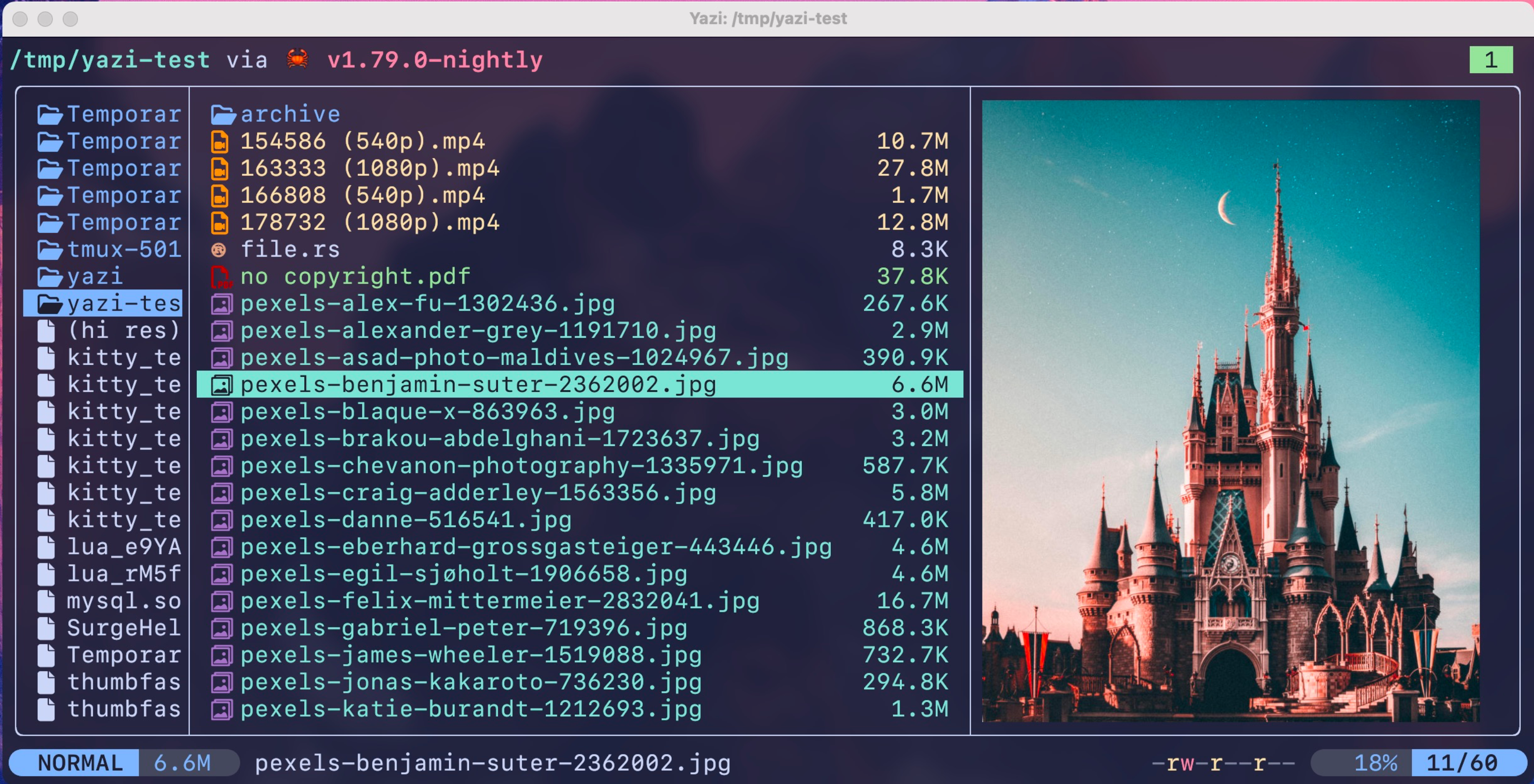Image resolution: width=1534 pixels, height=784 pixels.
Task: Select the highlighted pexels-benjamin-suter-2362002.jpg row
Action: click(477, 385)
